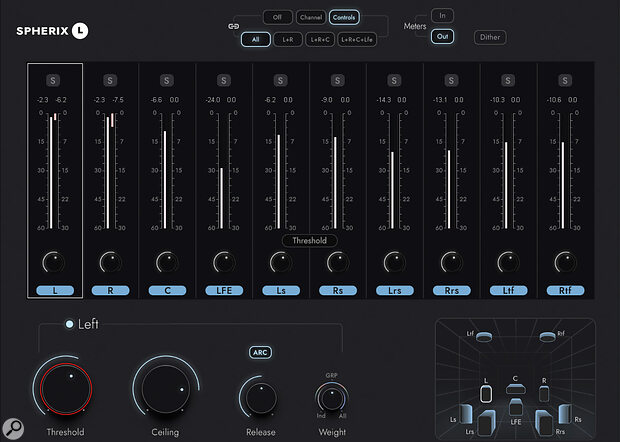Solo the L channel

tap(53, 81)
